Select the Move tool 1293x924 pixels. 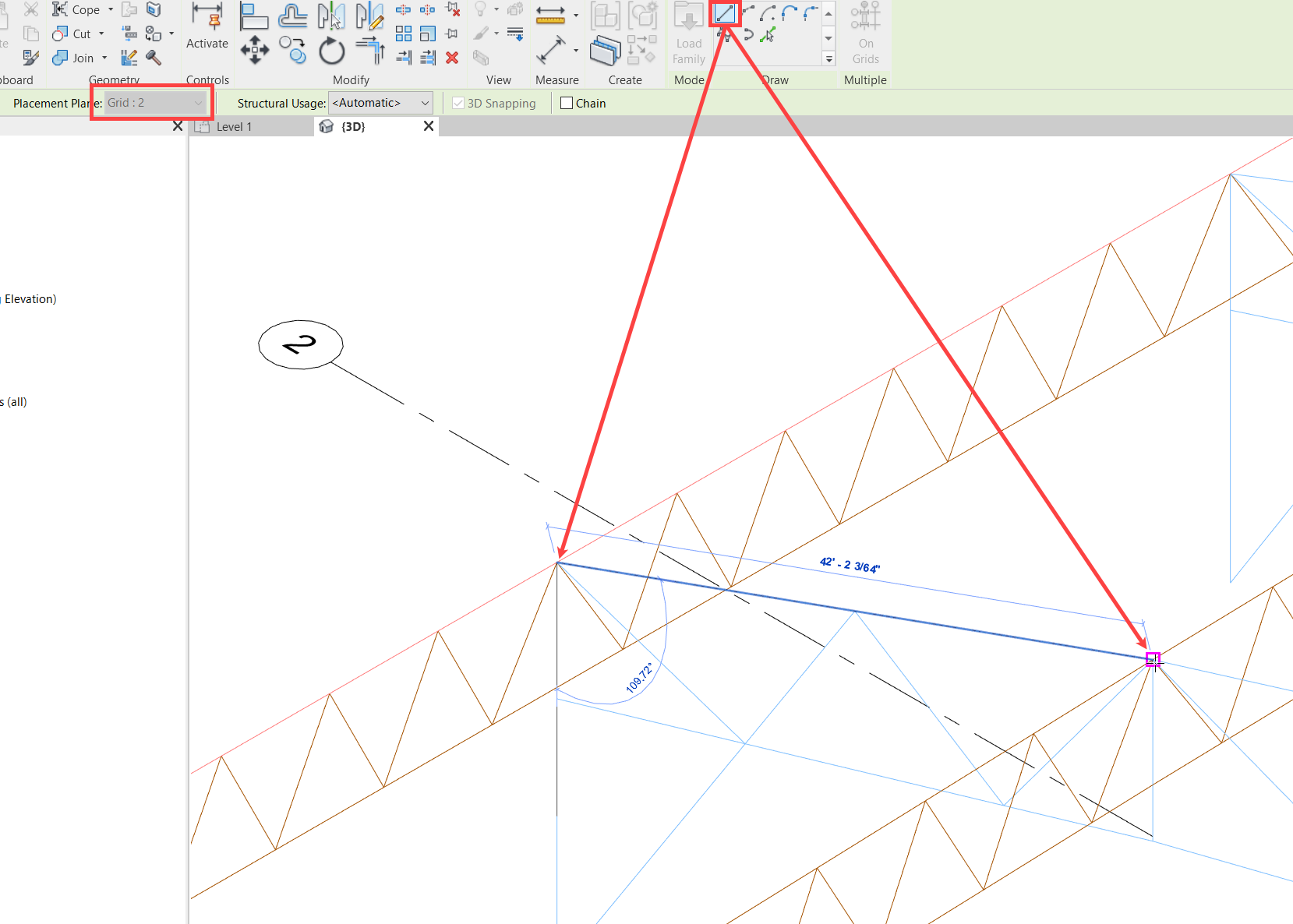[253, 50]
